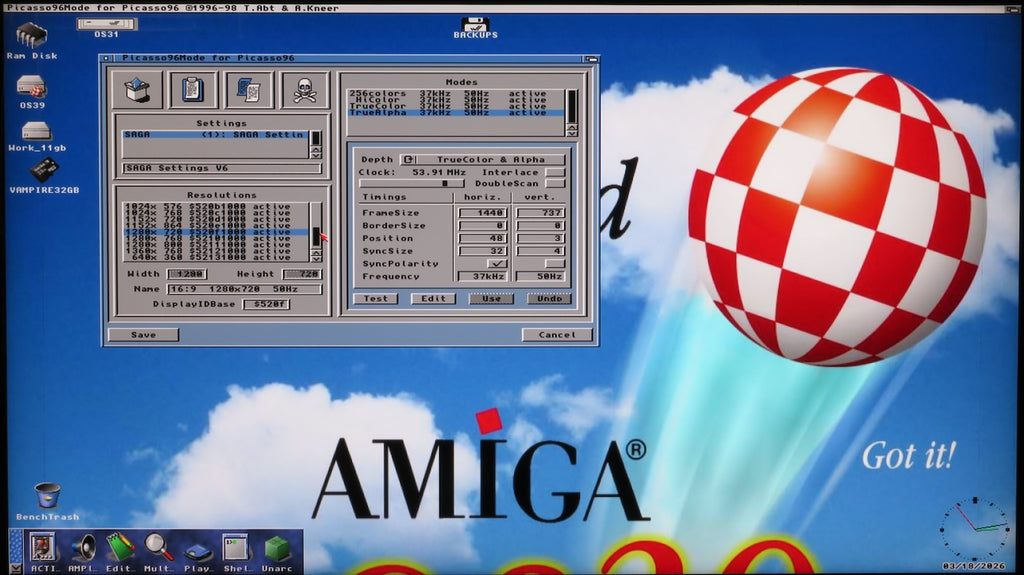The height and width of the screenshot is (575, 1024).
Task: Click the skull and crossbones delete icon
Action: [x=305, y=90]
